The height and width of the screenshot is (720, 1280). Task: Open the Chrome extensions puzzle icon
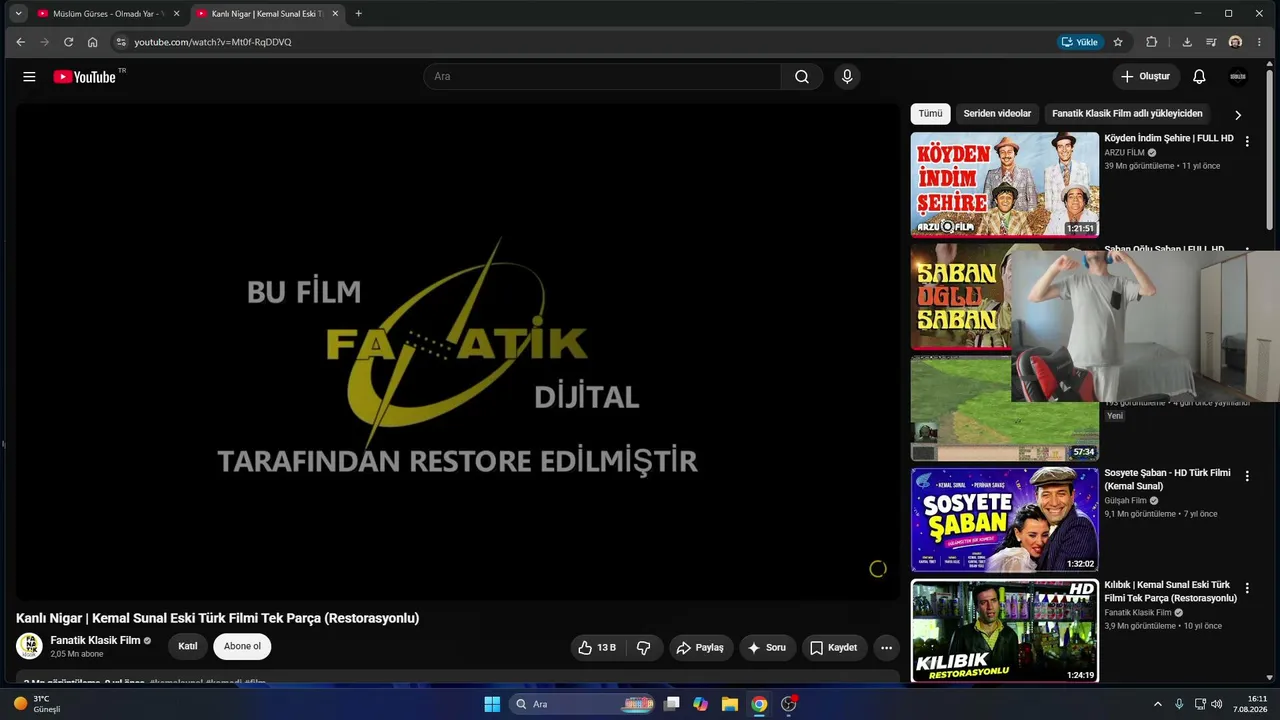click(1151, 42)
